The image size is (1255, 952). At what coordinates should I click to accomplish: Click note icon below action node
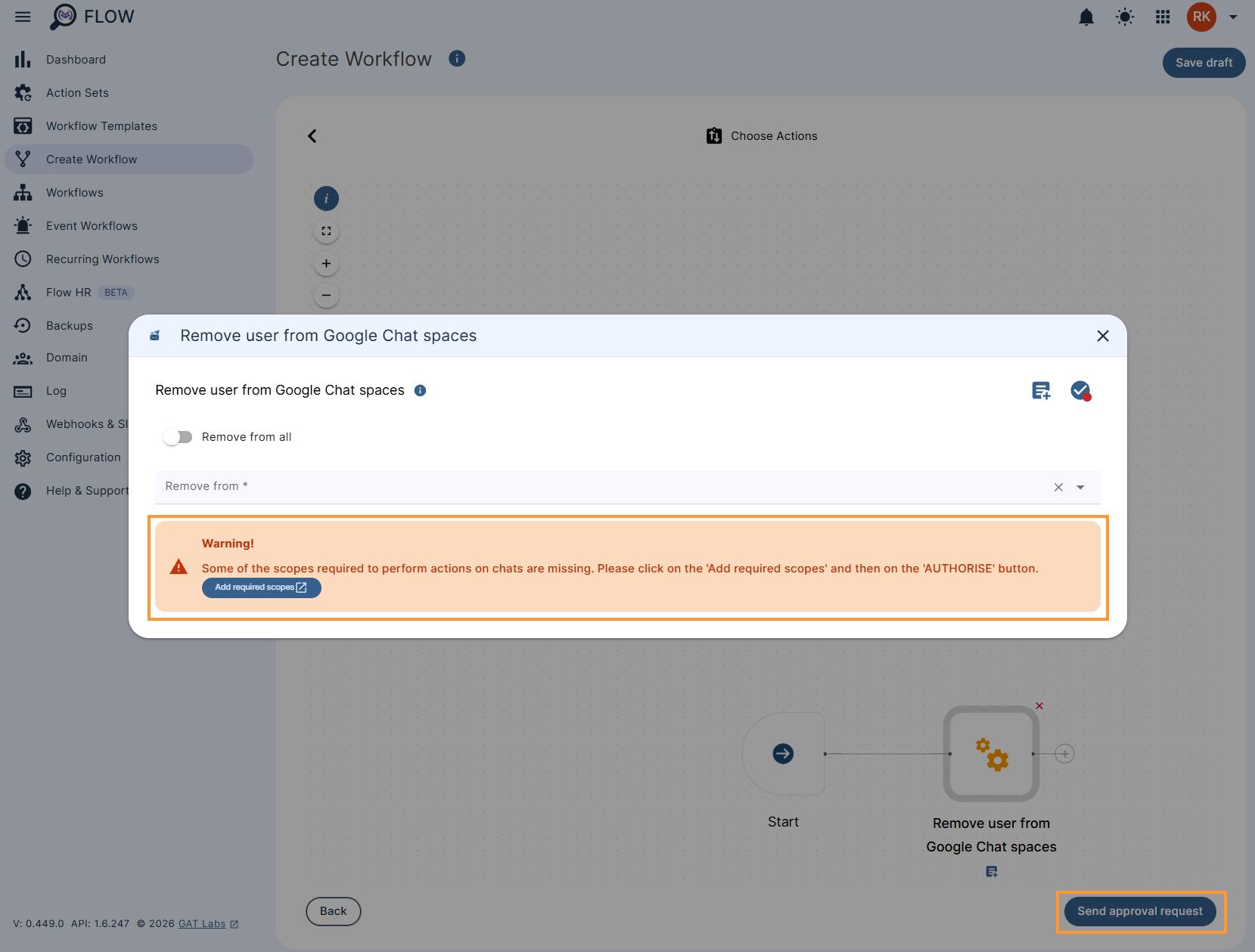point(992,872)
